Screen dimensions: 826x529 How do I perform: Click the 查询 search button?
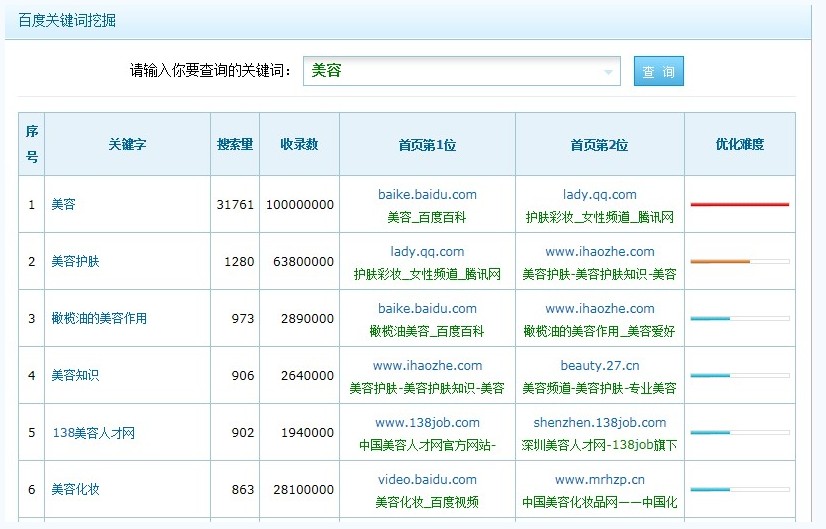click(658, 72)
